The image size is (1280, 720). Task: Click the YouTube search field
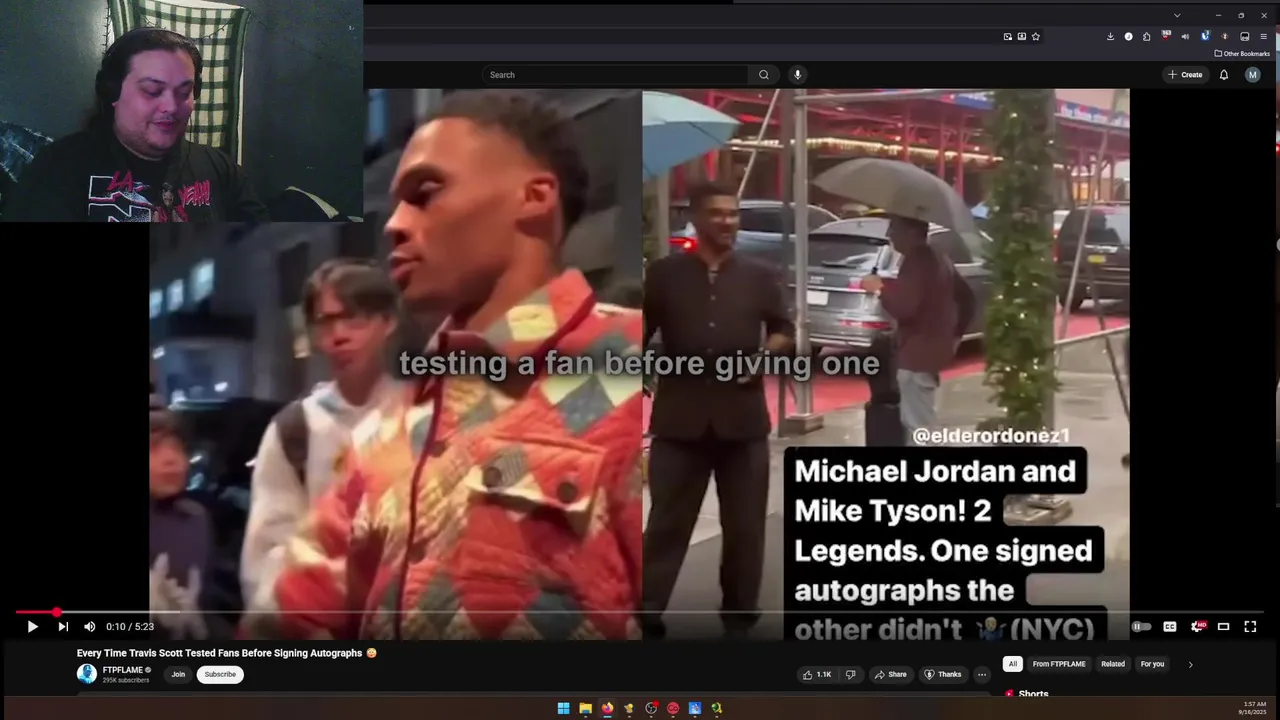(615, 75)
